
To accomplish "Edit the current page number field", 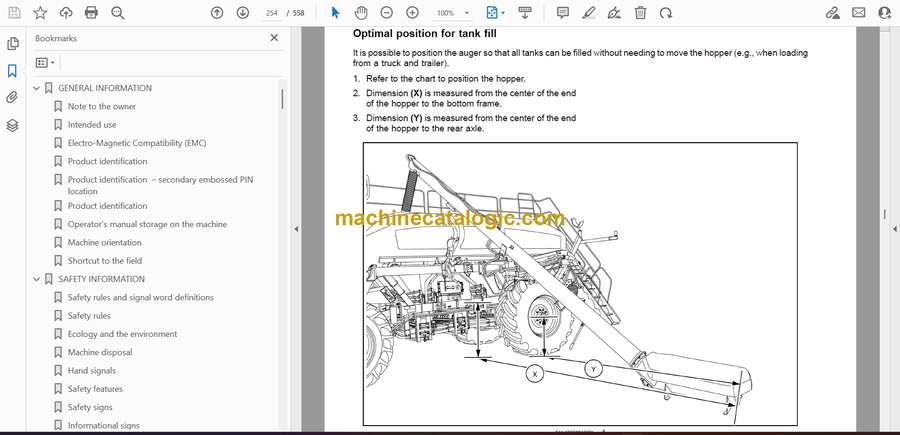I will [x=272, y=13].
